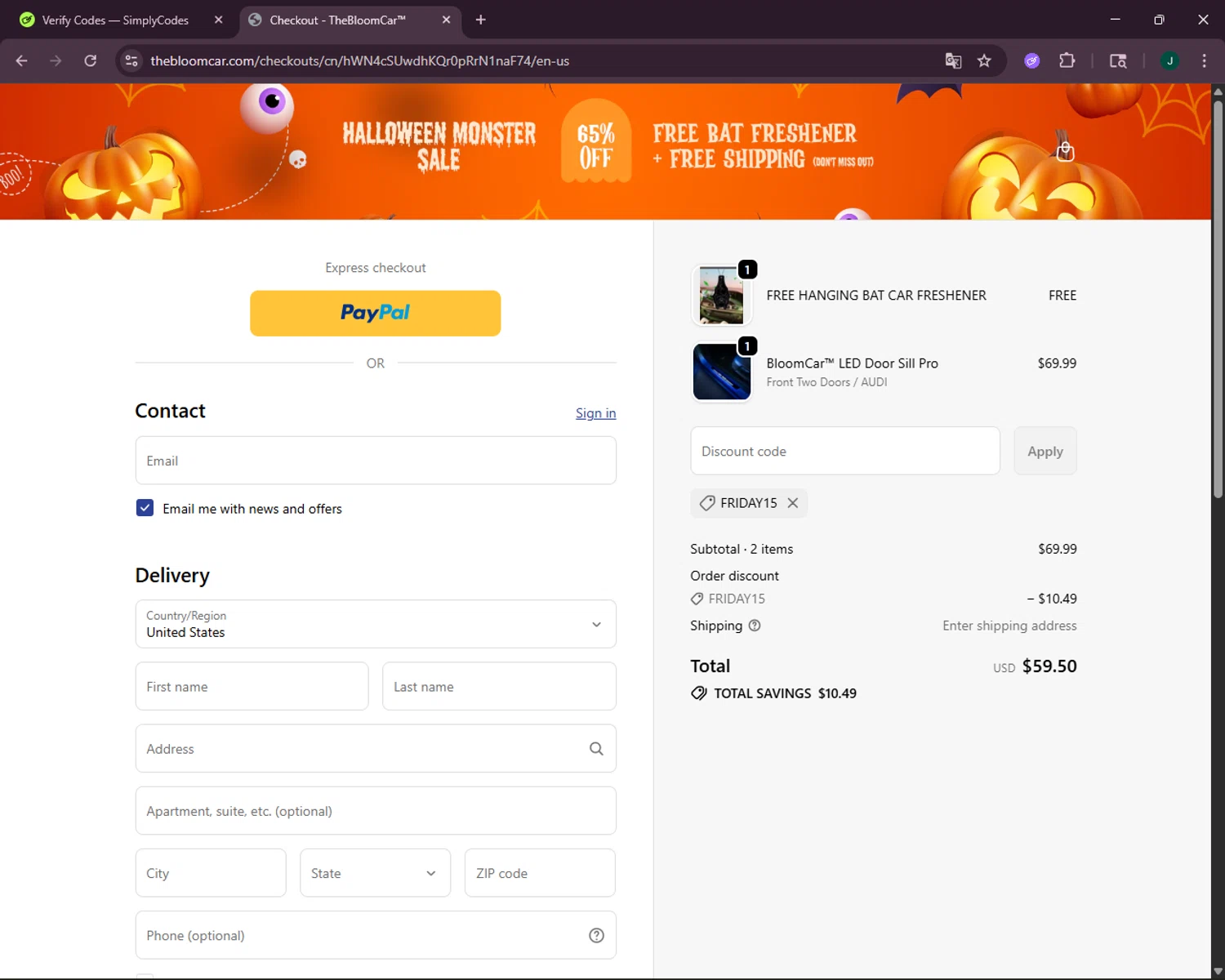Click the Phone (optional) field
This screenshot has height=980, width=1225.
click(376, 936)
